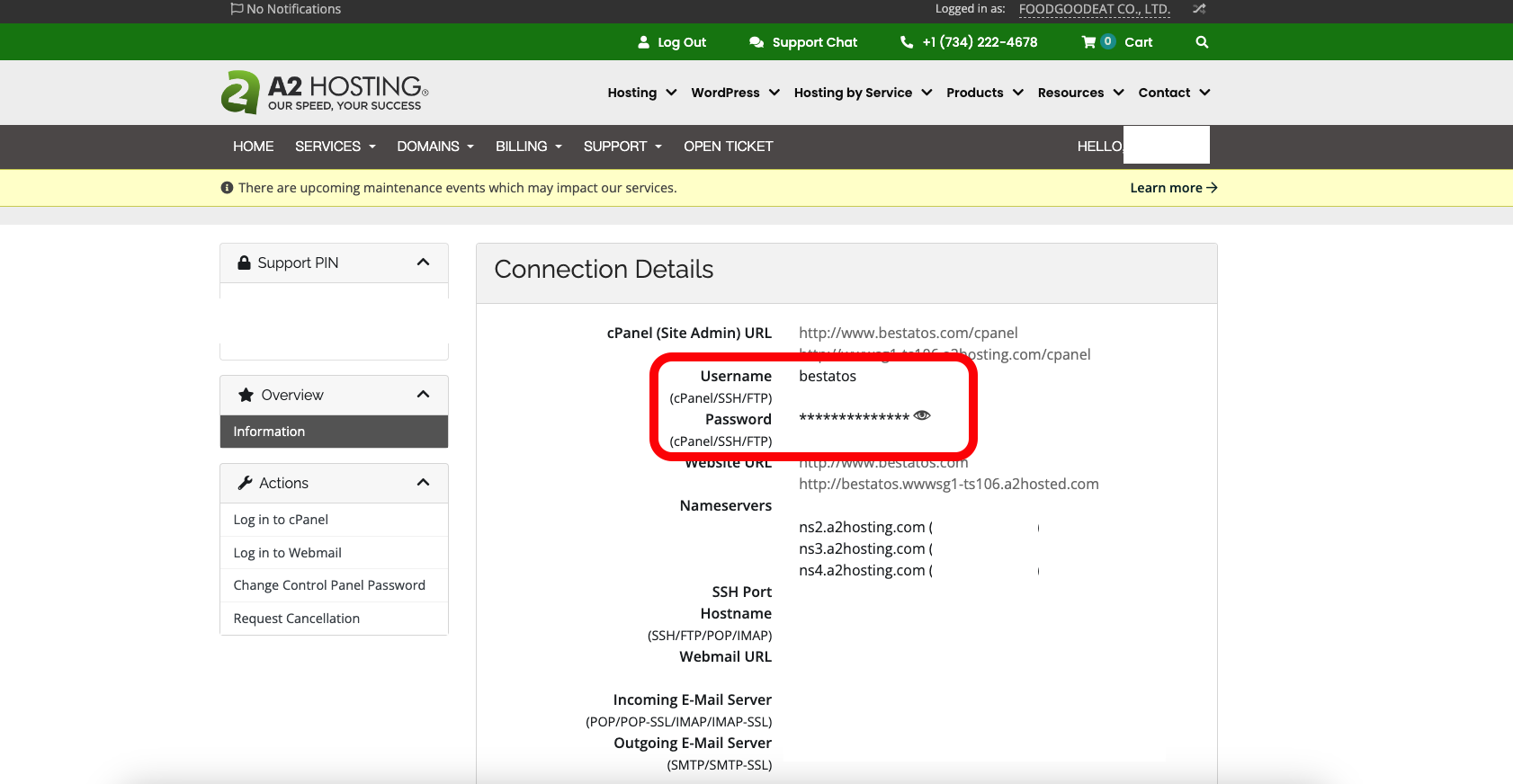Click the Support PIN lock icon
The height and width of the screenshot is (784, 1513).
click(x=244, y=263)
